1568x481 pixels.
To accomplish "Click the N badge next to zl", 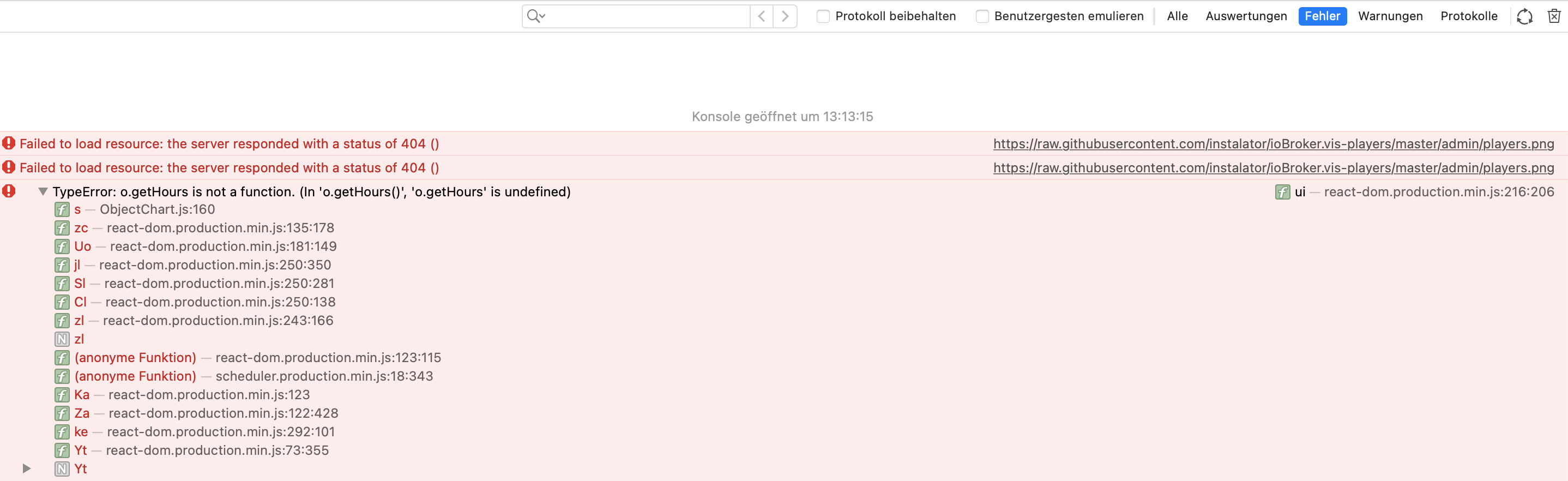I will click(62, 339).
